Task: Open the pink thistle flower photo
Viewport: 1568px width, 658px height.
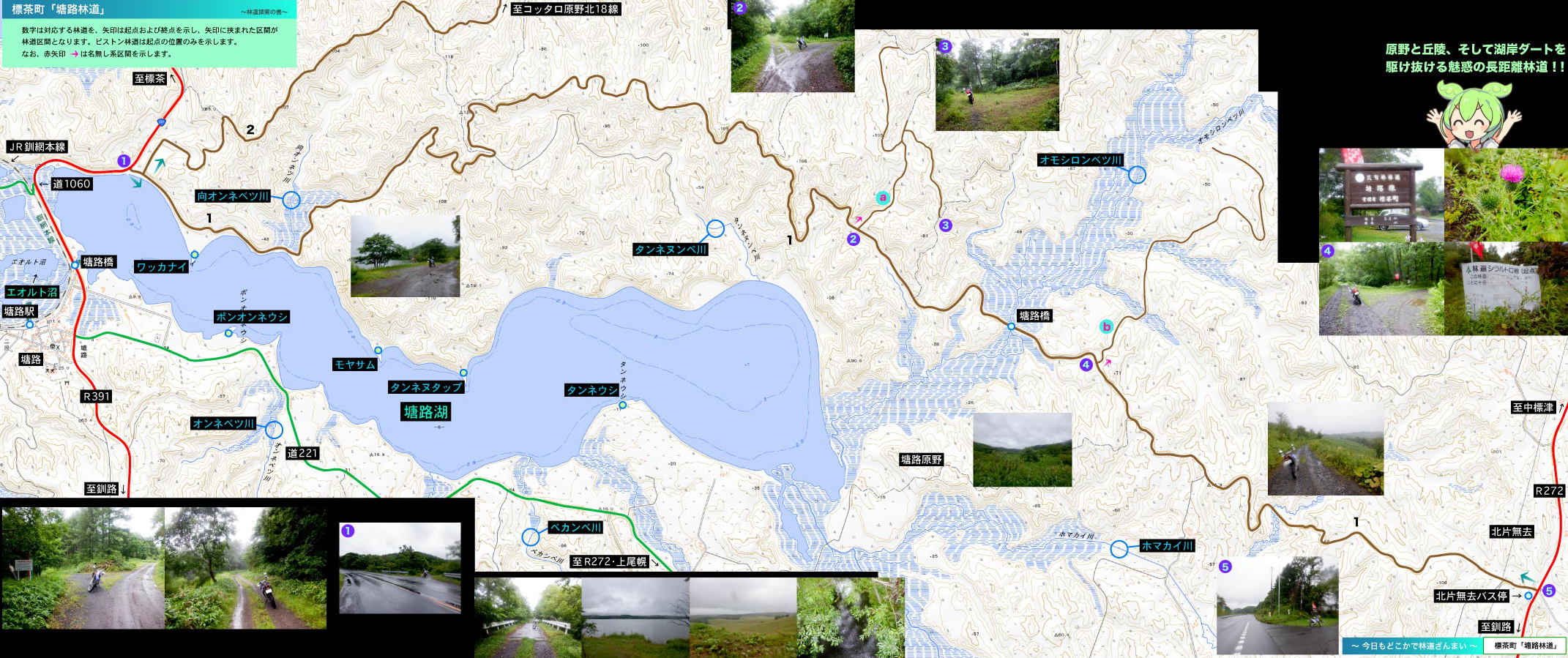Action: 1506,195
